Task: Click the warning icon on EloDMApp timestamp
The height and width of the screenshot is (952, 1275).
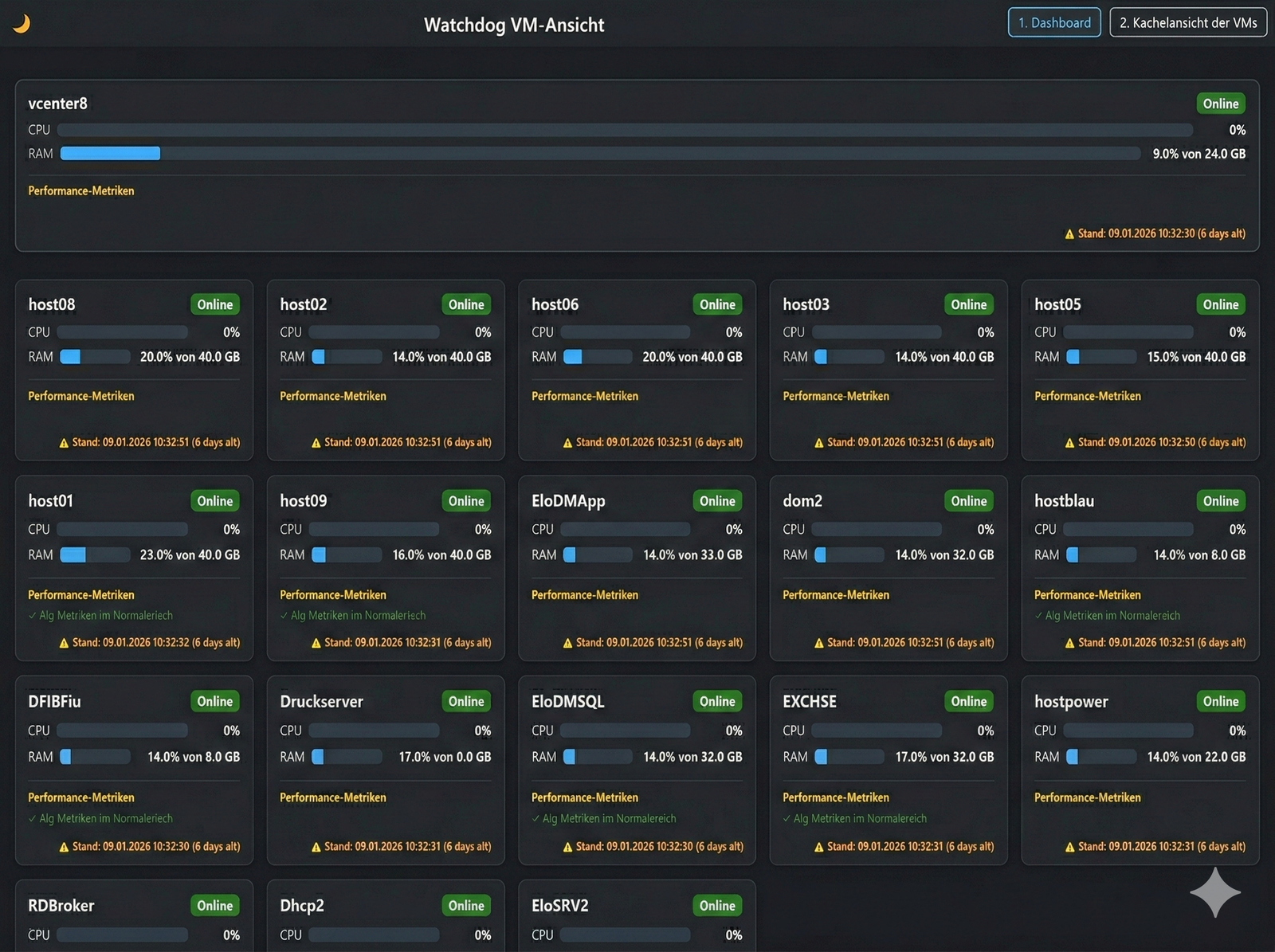Action: tap(567, 643)
